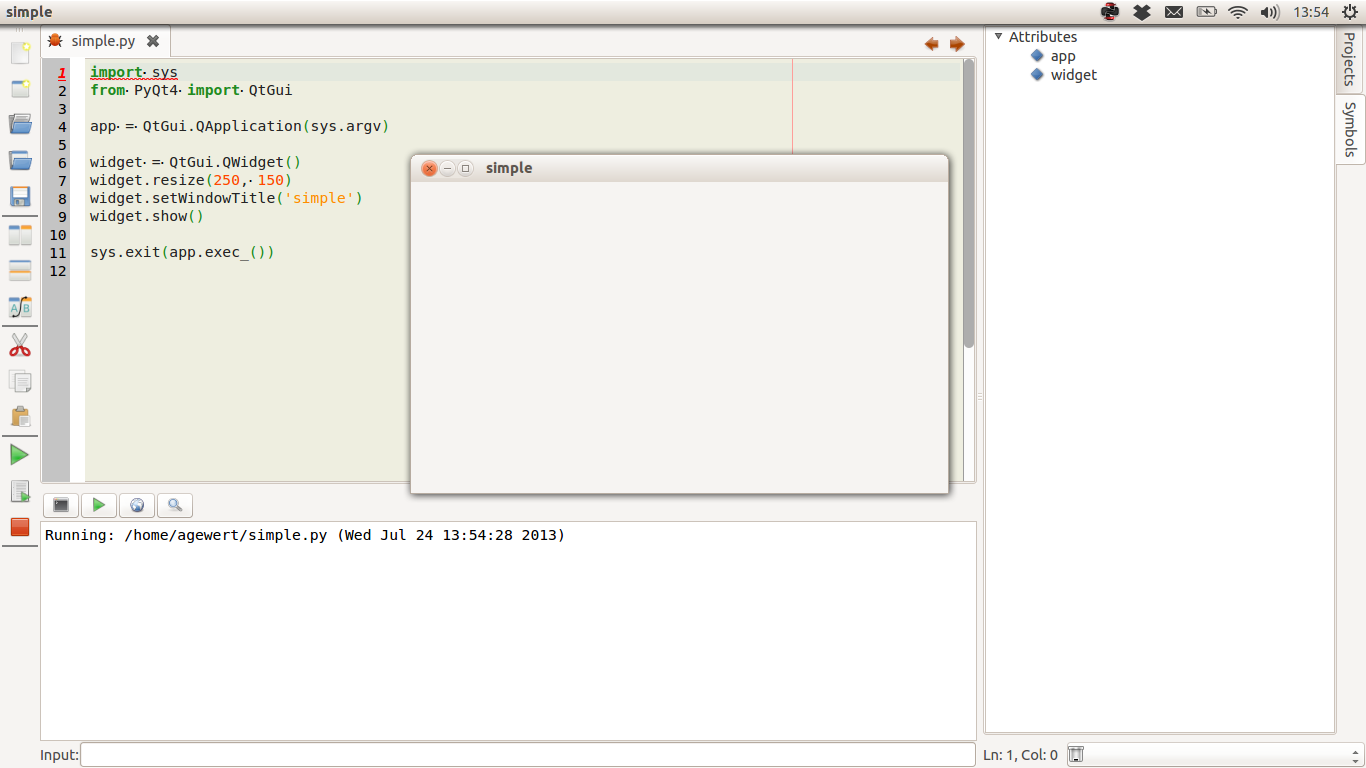This screenshot has height=768, width=1366.
Task: Navigate forward with the right orange arrow
Action: point(957,44)
